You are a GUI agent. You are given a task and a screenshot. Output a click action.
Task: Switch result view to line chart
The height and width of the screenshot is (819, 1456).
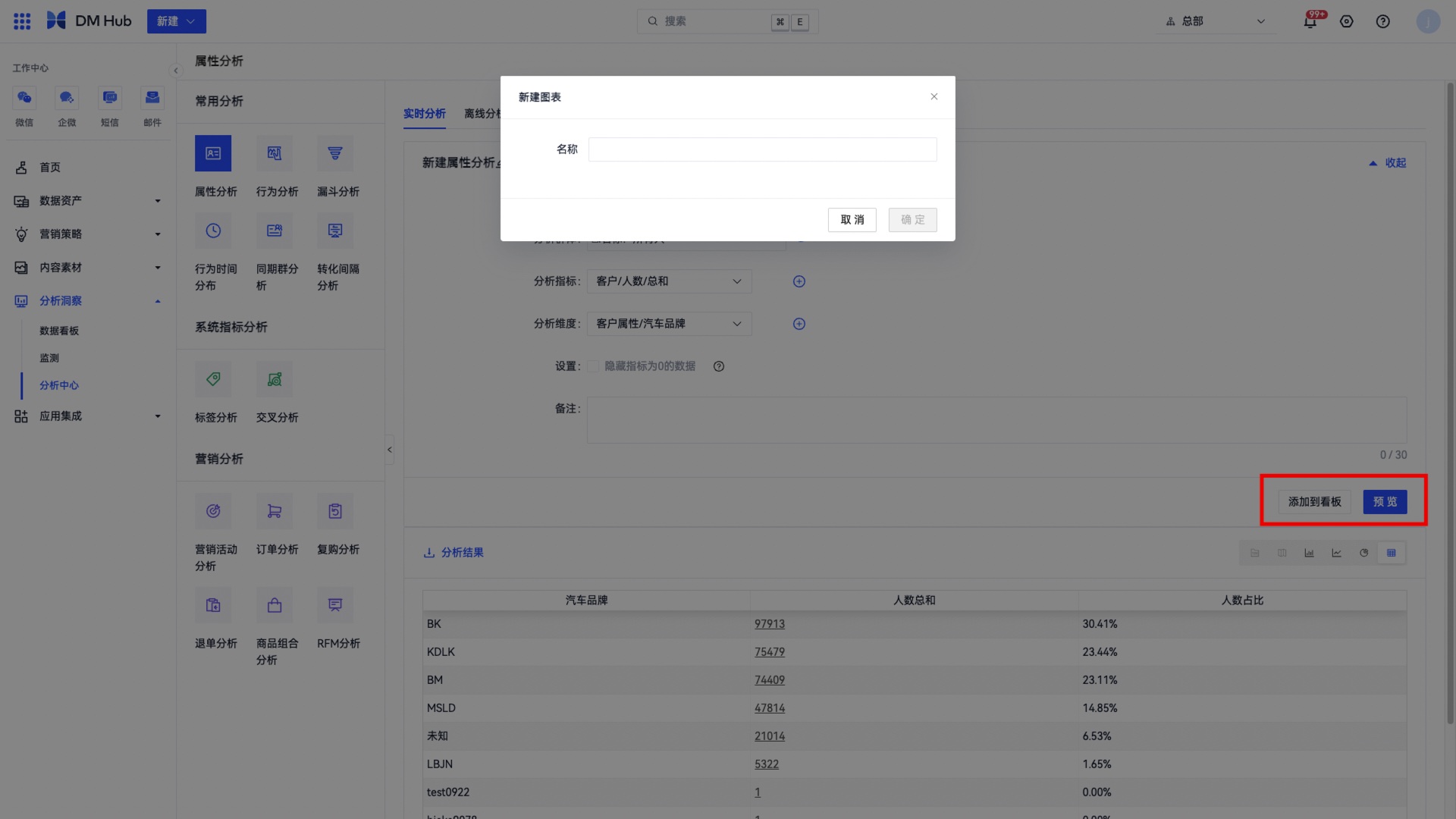(1336, 553)
